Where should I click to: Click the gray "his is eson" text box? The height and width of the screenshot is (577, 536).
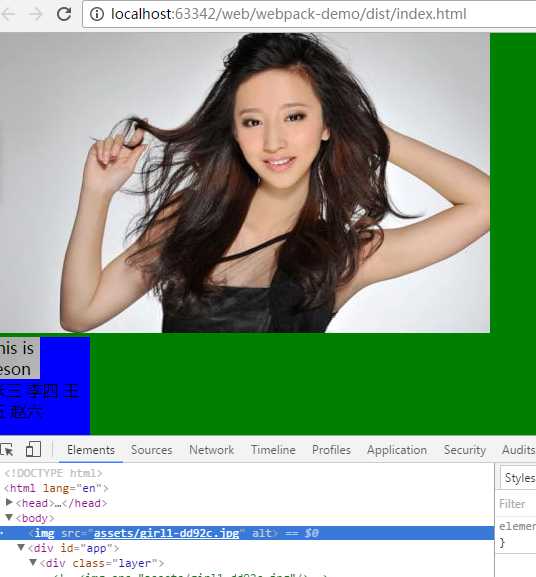coord(19,358)
